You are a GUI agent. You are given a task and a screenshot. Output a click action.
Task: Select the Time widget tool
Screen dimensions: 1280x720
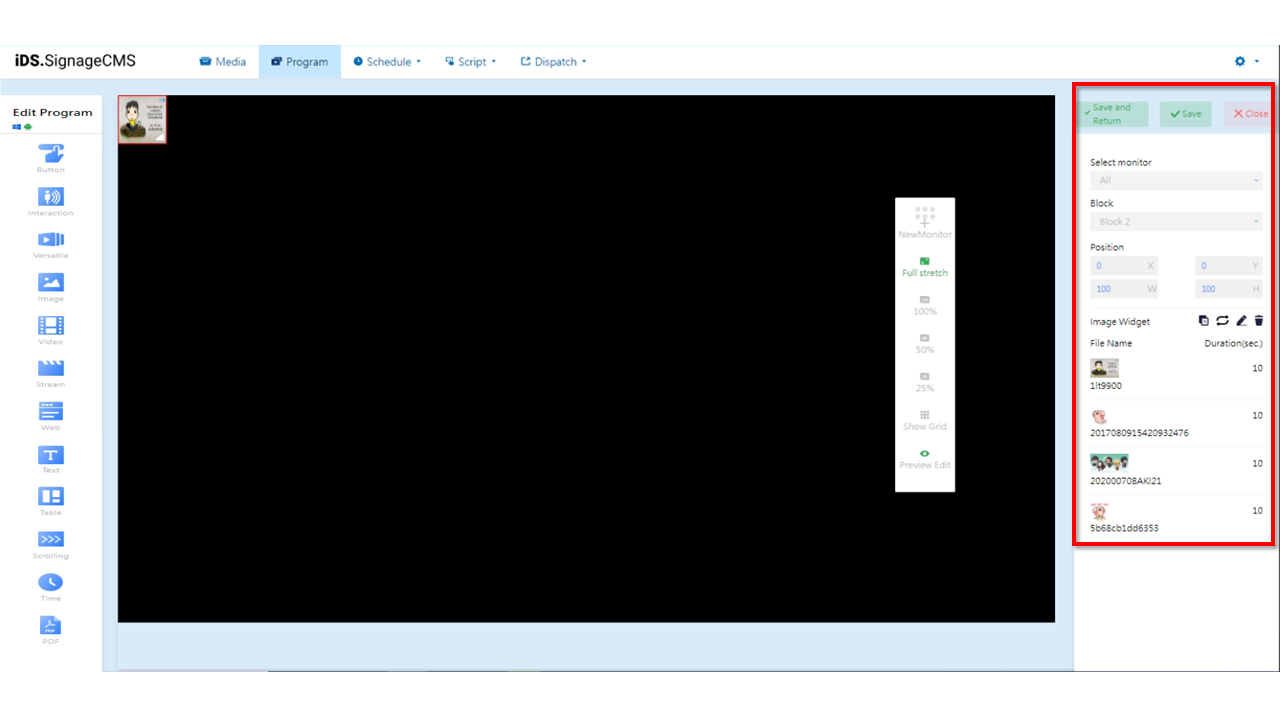coord(51,583)
